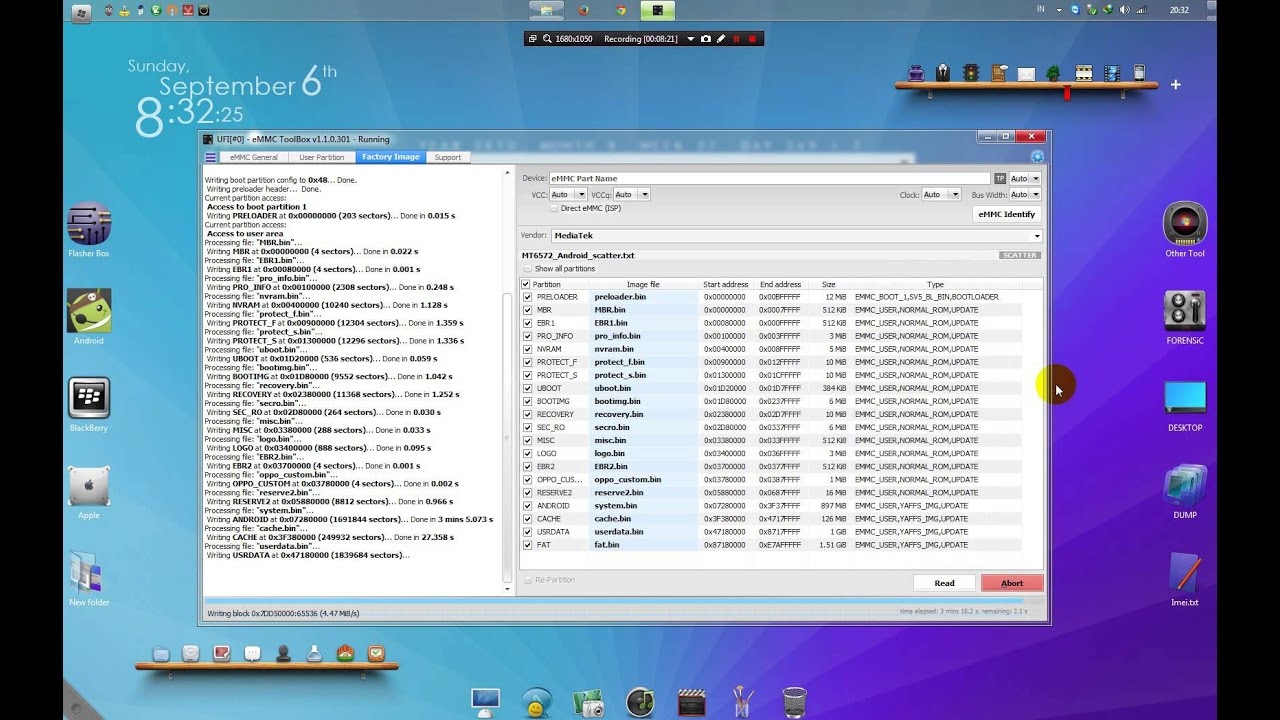This screenshot has width=1280, height=720.
Task: Open the trash bin dock icon
Action: tap(795, 702)
